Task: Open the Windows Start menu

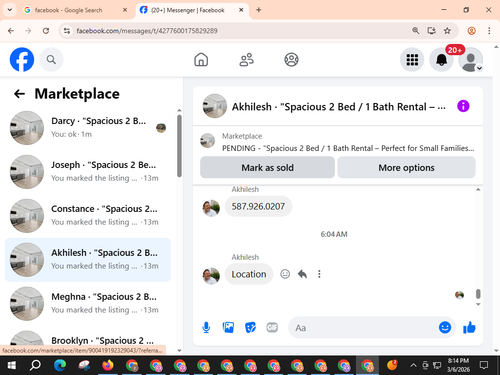Action: click(12, 365)
